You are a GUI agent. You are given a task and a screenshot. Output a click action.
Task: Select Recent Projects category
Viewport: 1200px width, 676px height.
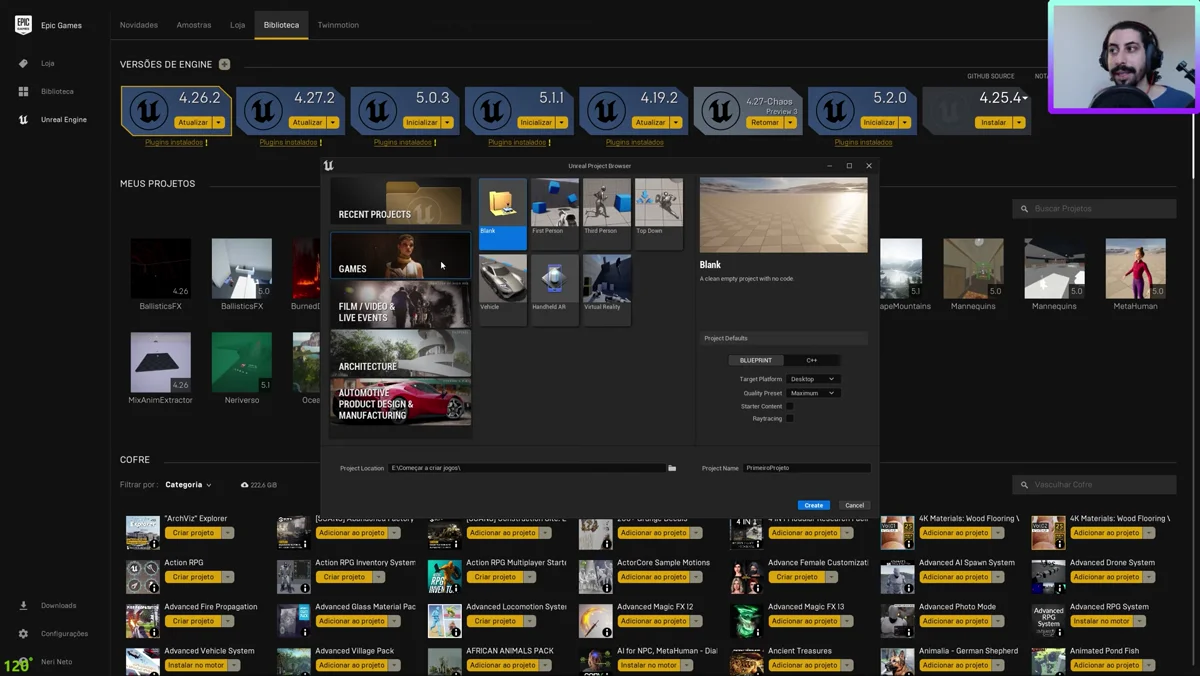(400, 201)
